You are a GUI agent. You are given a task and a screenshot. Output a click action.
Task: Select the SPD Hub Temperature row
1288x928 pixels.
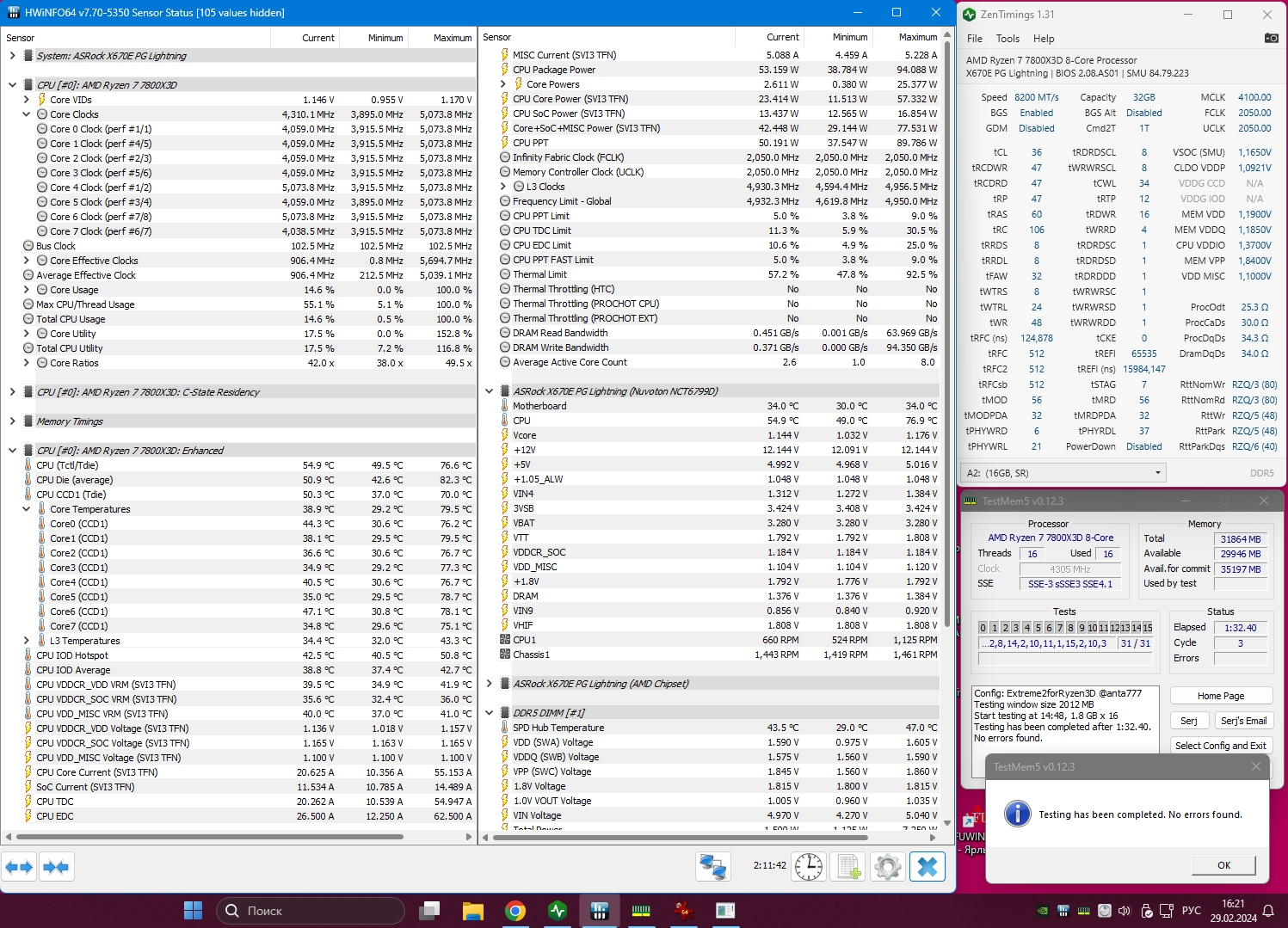tap(710, 728)
